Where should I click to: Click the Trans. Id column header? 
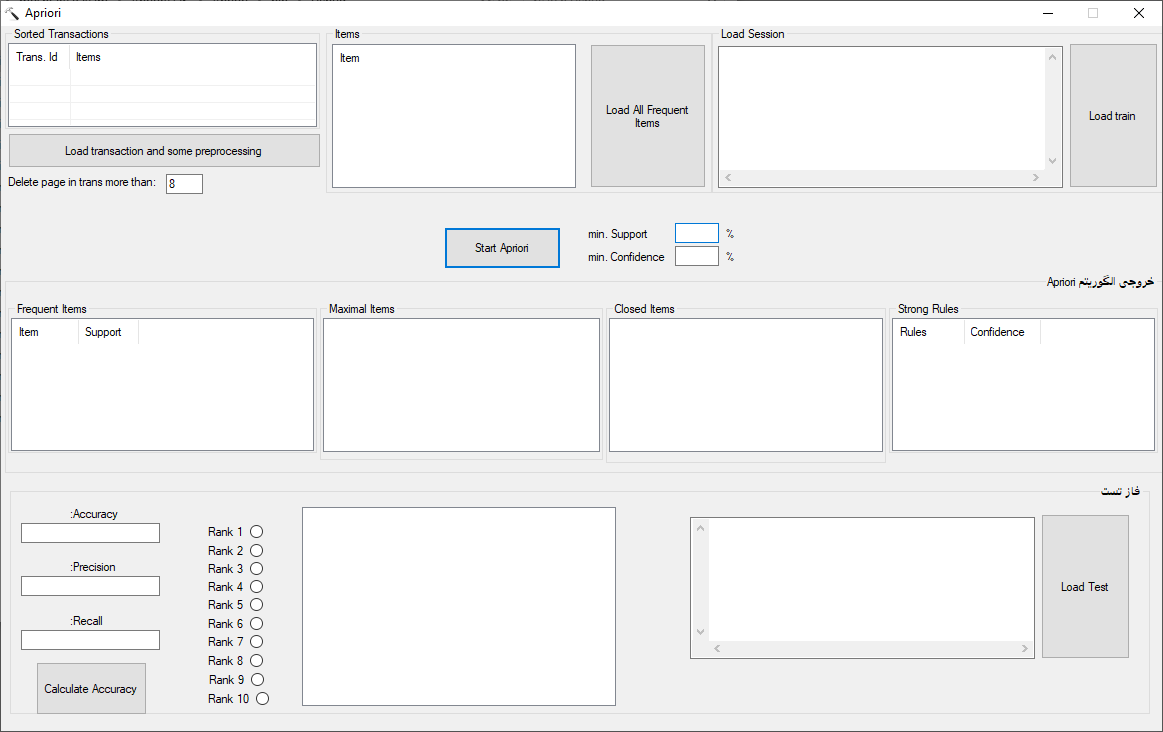(38, 57)
